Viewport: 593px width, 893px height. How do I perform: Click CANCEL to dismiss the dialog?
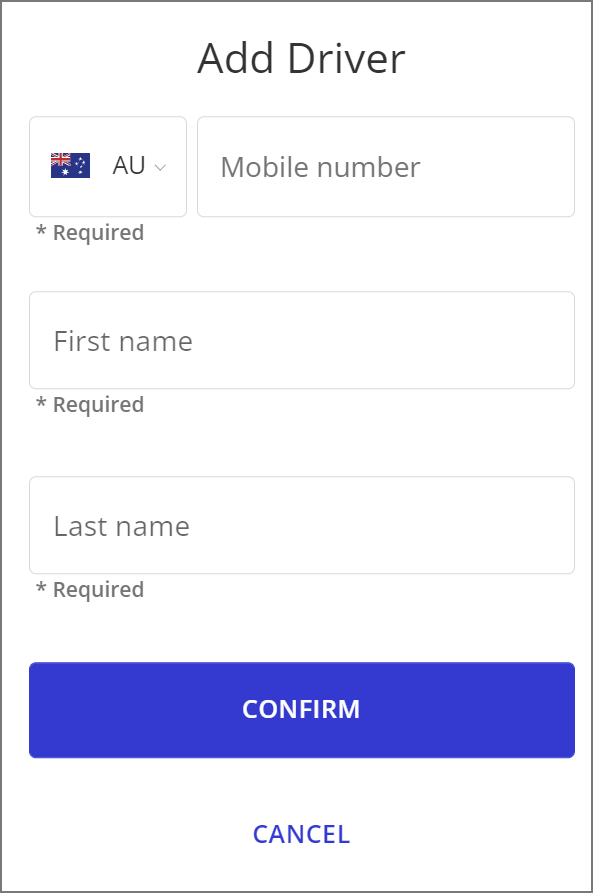coord(301,834)
